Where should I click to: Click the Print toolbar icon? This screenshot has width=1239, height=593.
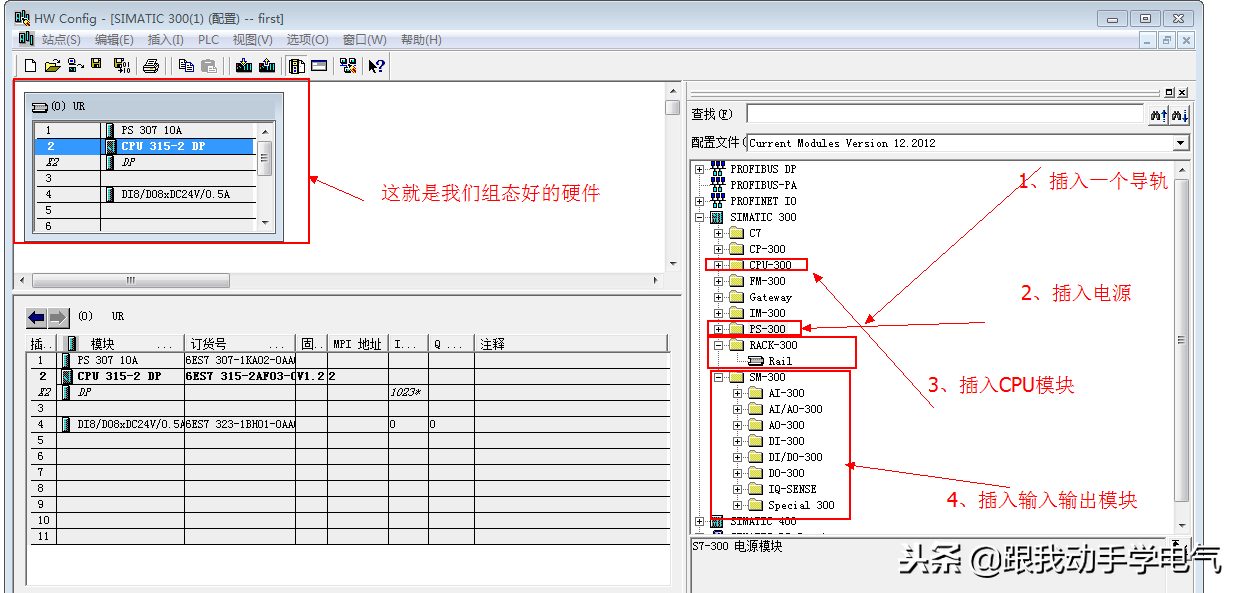tap(150, 66)
